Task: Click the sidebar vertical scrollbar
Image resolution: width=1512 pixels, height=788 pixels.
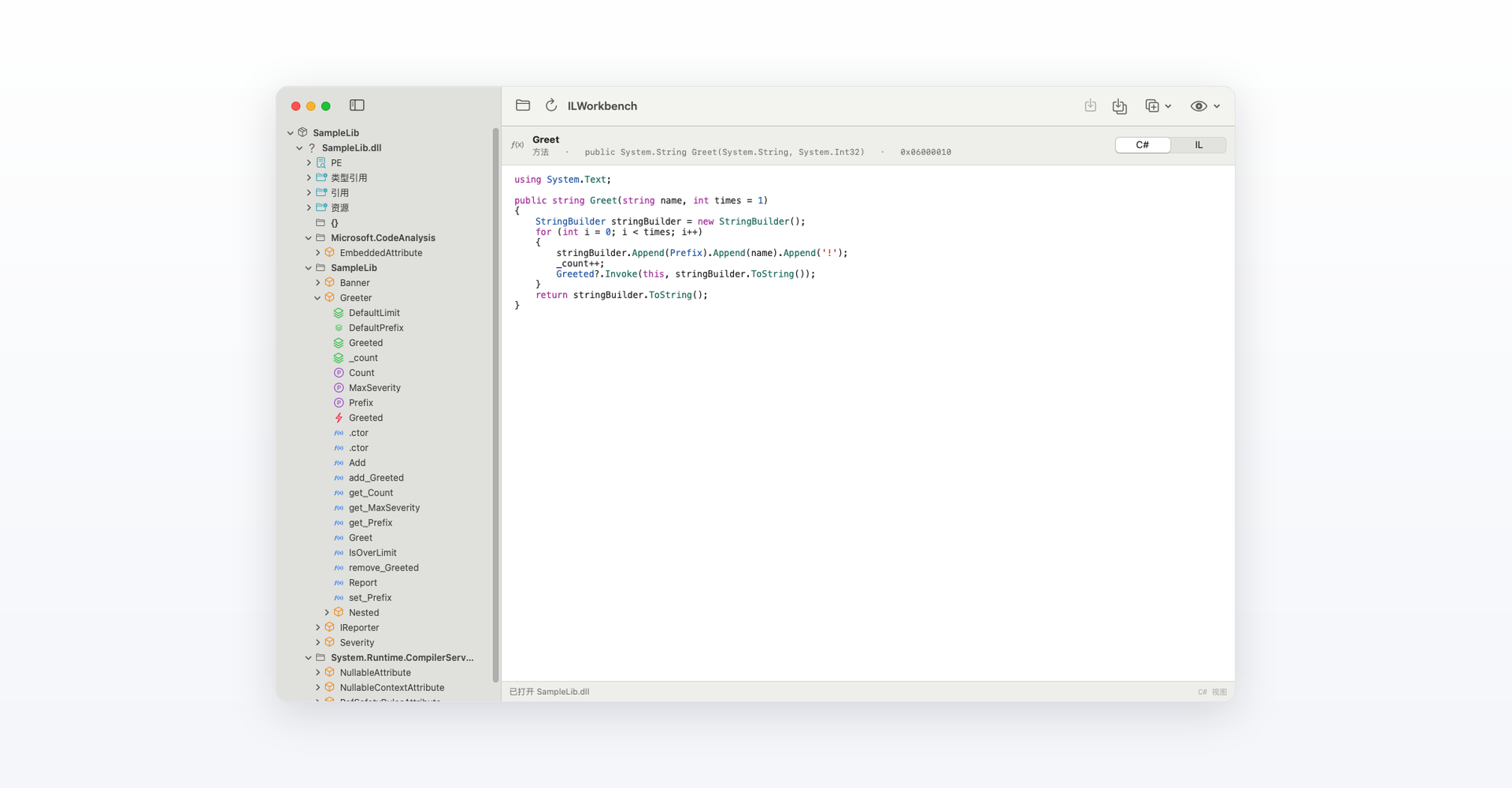Action: pyautogui.click(x=495, y=404)
